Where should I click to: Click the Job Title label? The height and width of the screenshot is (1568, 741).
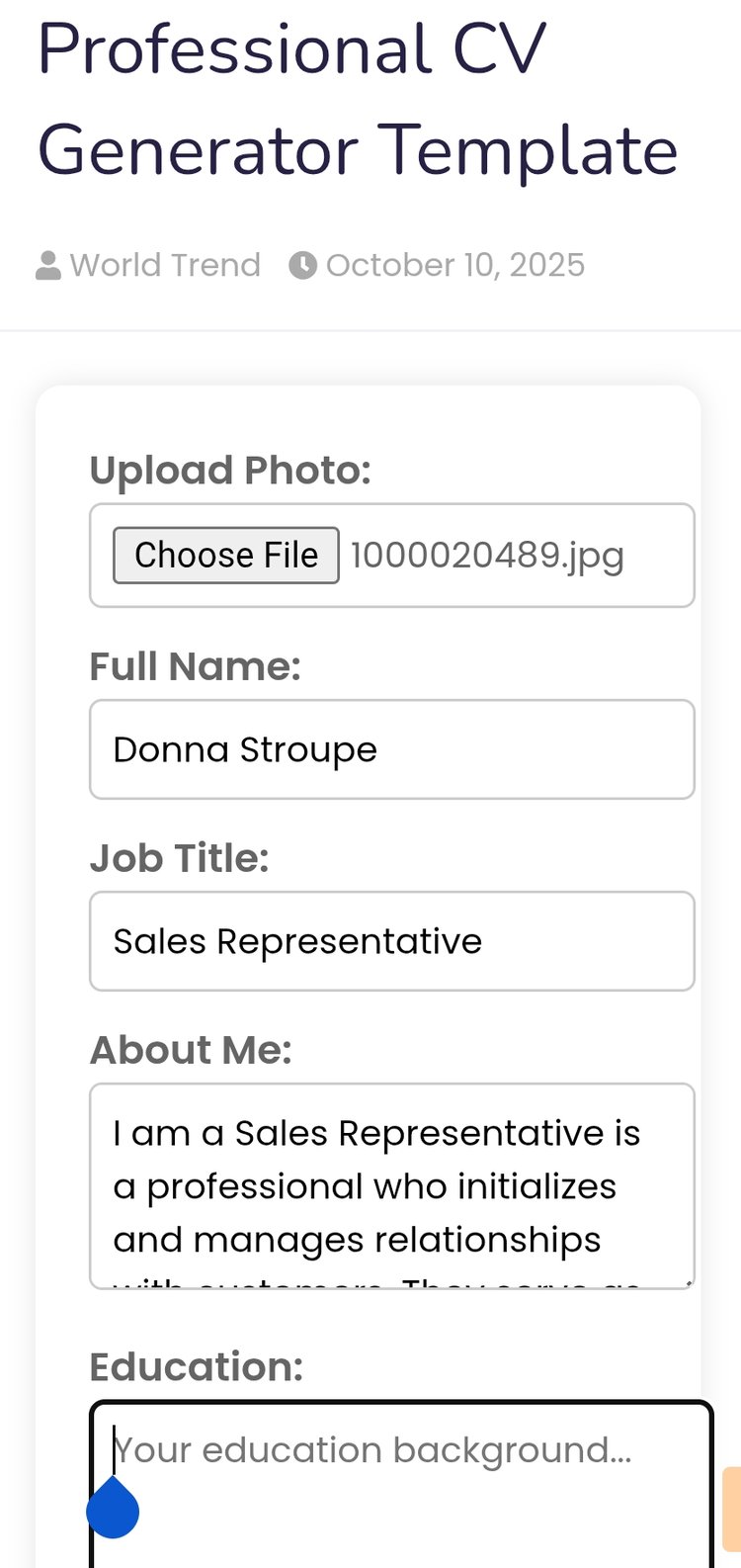click(179, 858)
